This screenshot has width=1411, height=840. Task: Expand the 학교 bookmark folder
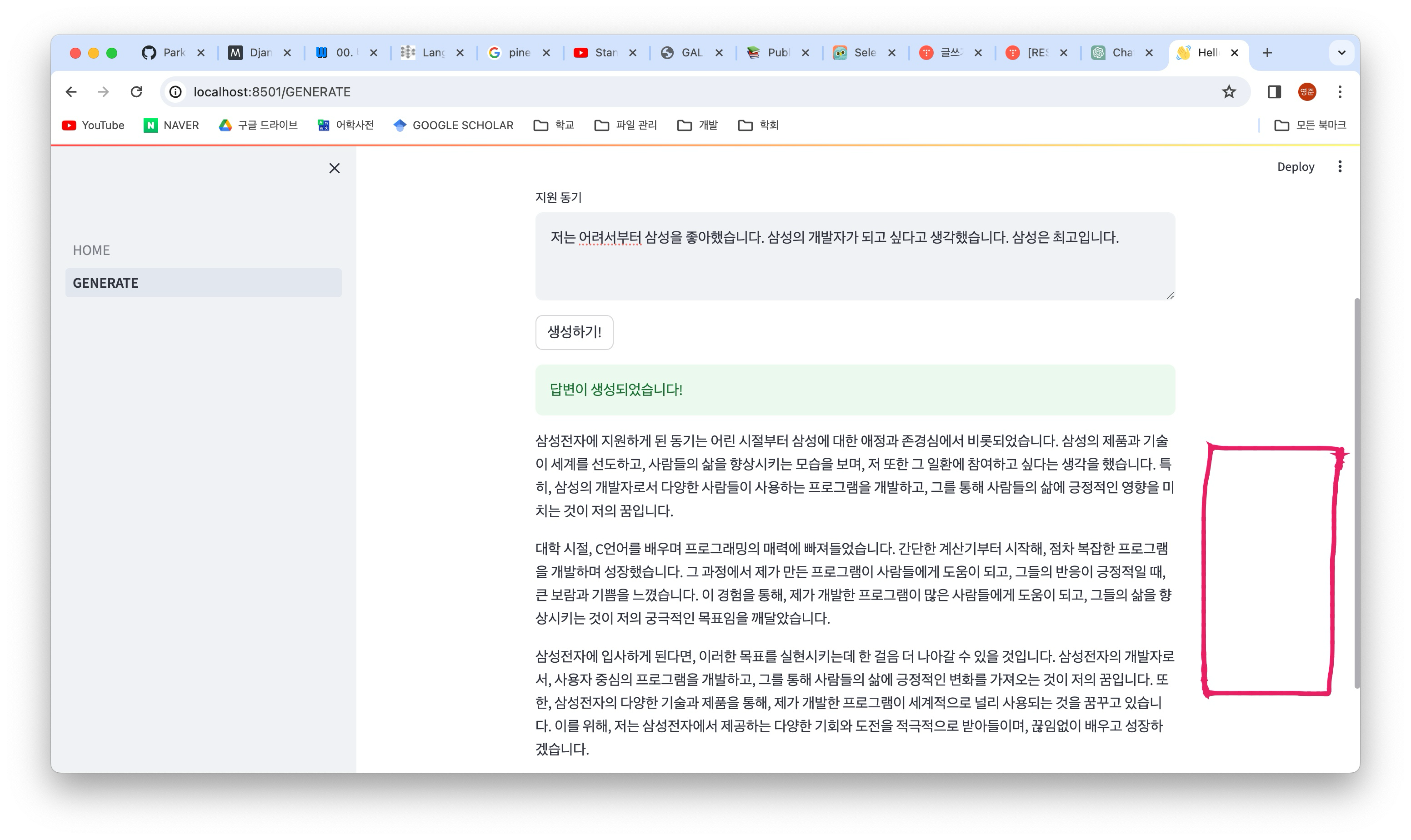point(554,125)
